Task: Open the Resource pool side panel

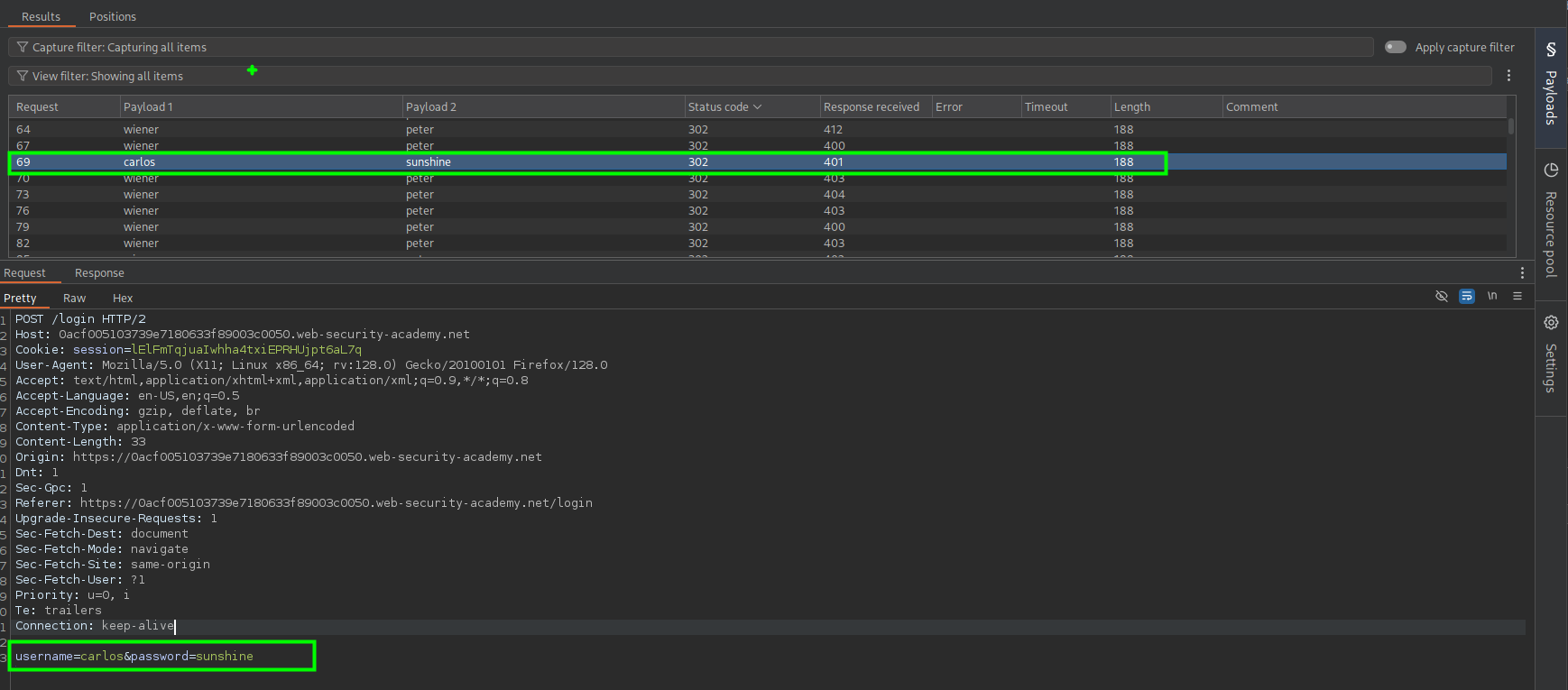Action: click(1551, 221)
